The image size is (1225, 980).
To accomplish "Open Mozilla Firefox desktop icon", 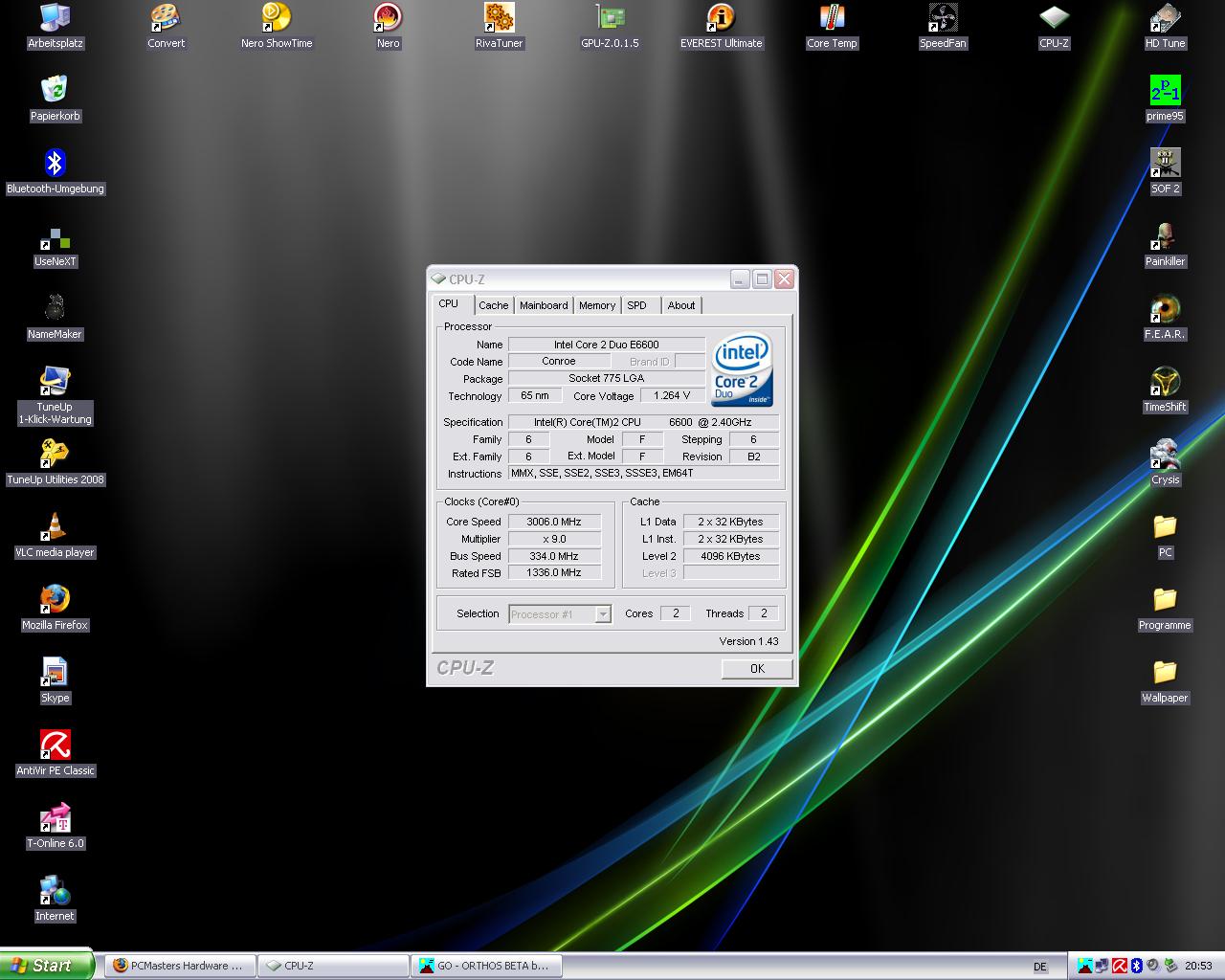I will [x=55, y=608].
